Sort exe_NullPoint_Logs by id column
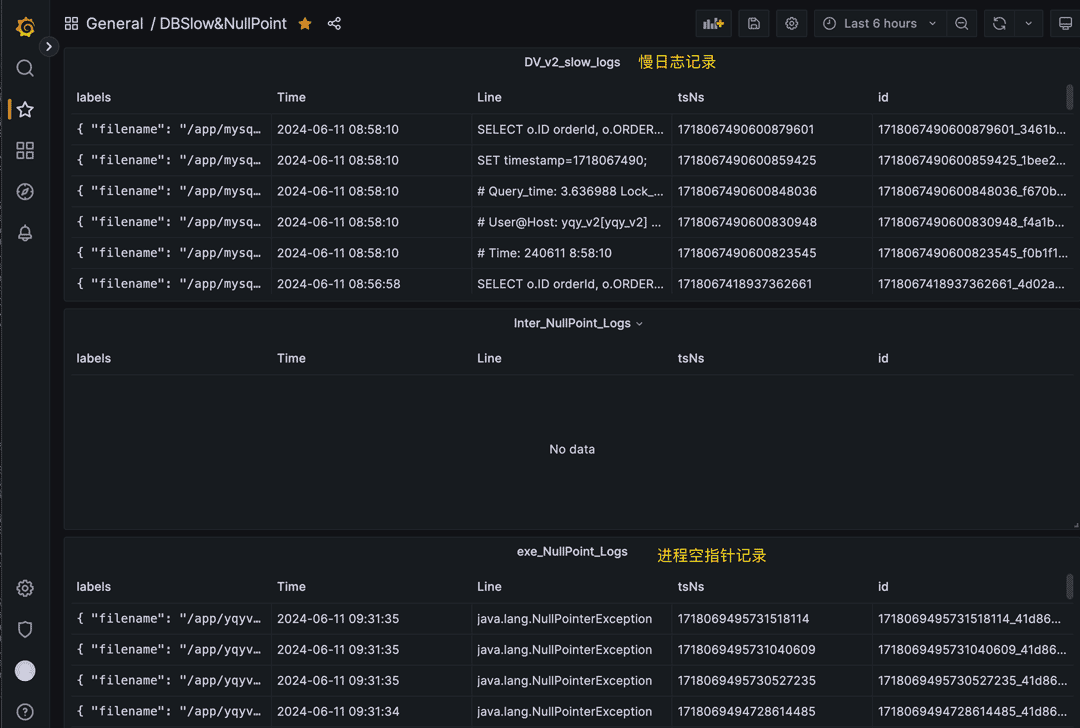This screenshot has height=728, width=1080. coord(883,587)
